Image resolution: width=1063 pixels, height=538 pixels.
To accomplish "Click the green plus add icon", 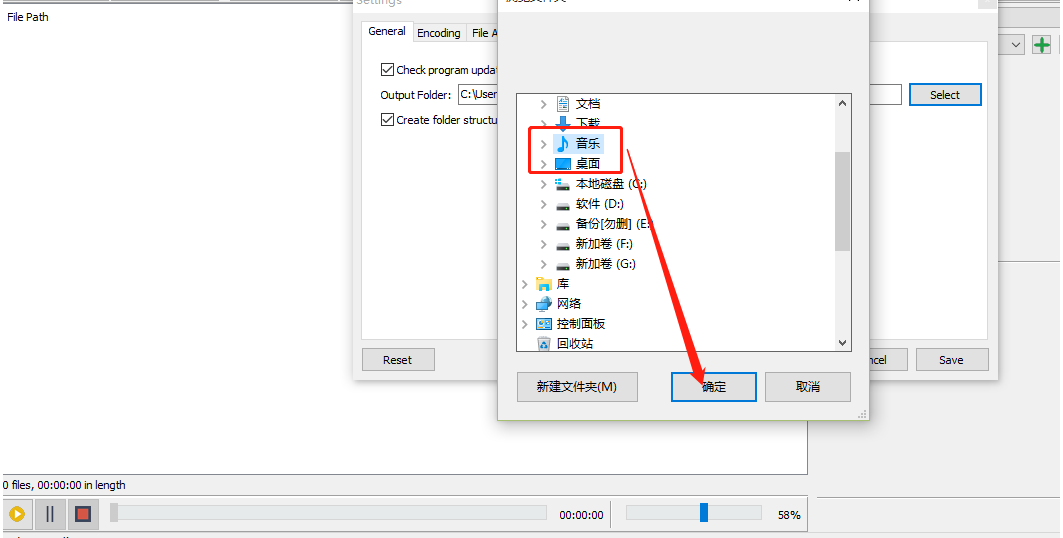I will click(1041, 45).
